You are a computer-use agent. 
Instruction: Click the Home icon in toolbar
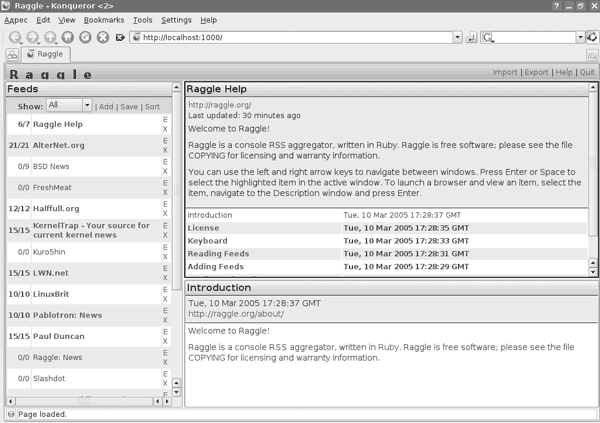pos(66,38)
